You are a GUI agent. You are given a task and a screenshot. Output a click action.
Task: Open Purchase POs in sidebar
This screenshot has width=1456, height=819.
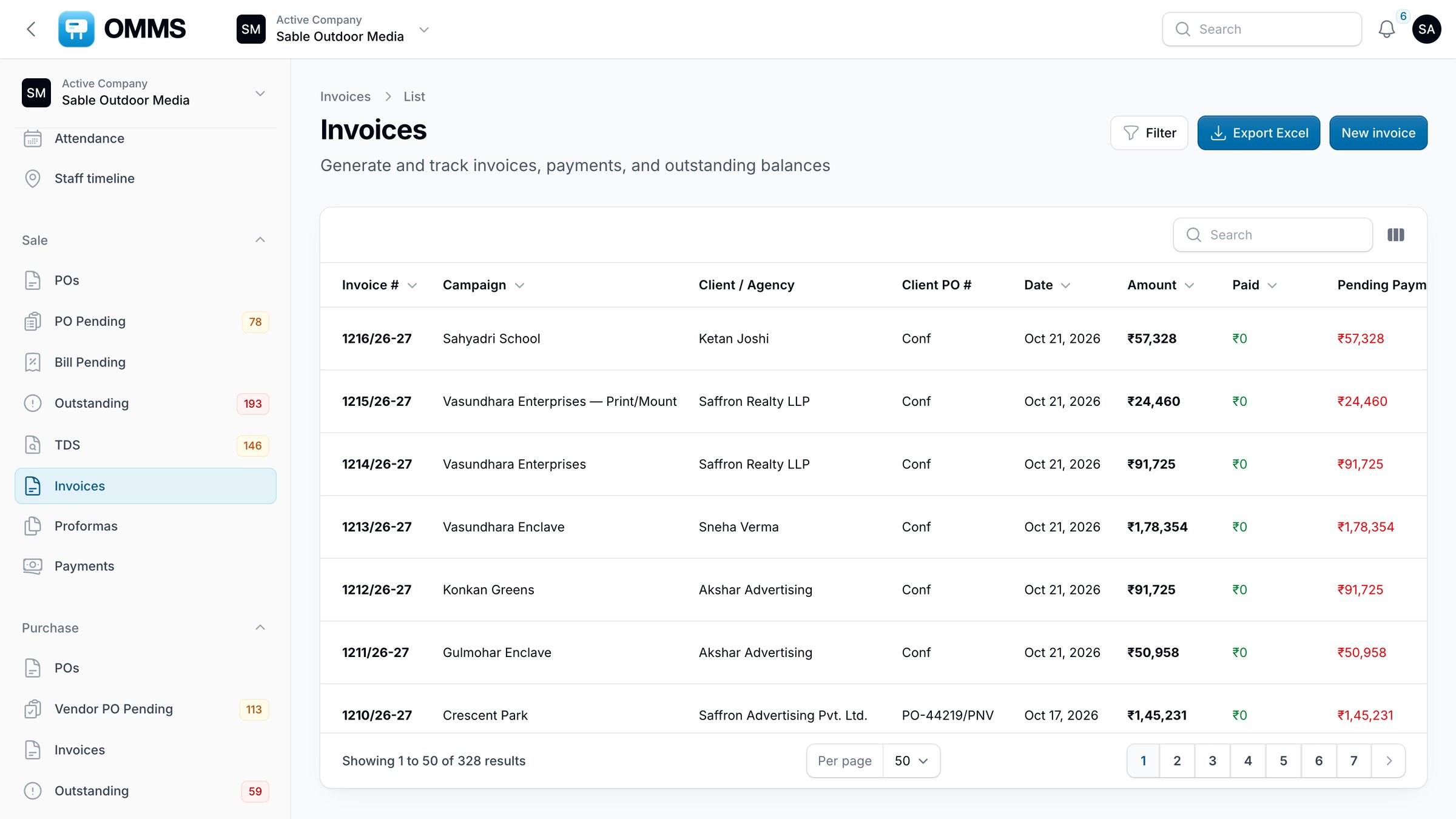coord(145,668)
